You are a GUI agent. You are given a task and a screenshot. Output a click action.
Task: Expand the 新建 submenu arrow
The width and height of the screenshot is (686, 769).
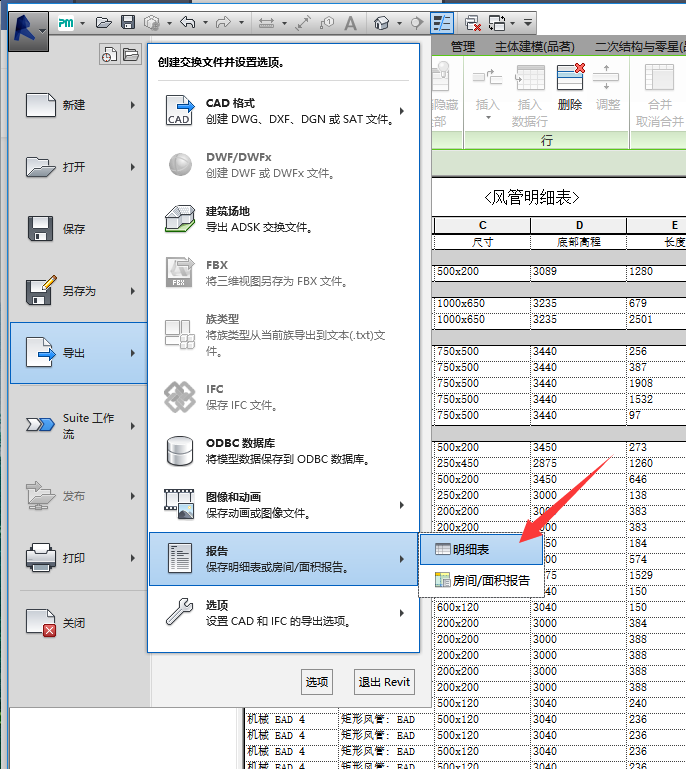coord(133,105)
